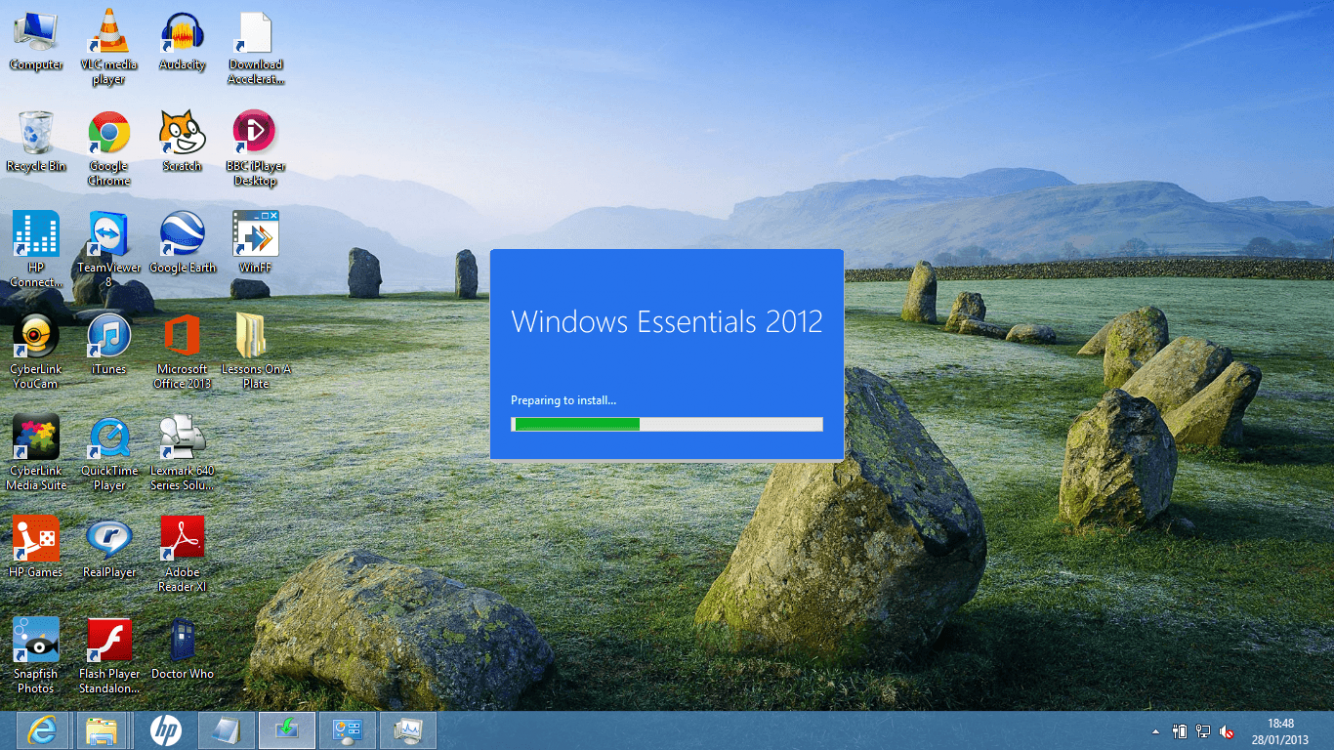Select the Google Earth shortcut
The width and height of the screenshot is (1334, 750).
click(182, 243)
